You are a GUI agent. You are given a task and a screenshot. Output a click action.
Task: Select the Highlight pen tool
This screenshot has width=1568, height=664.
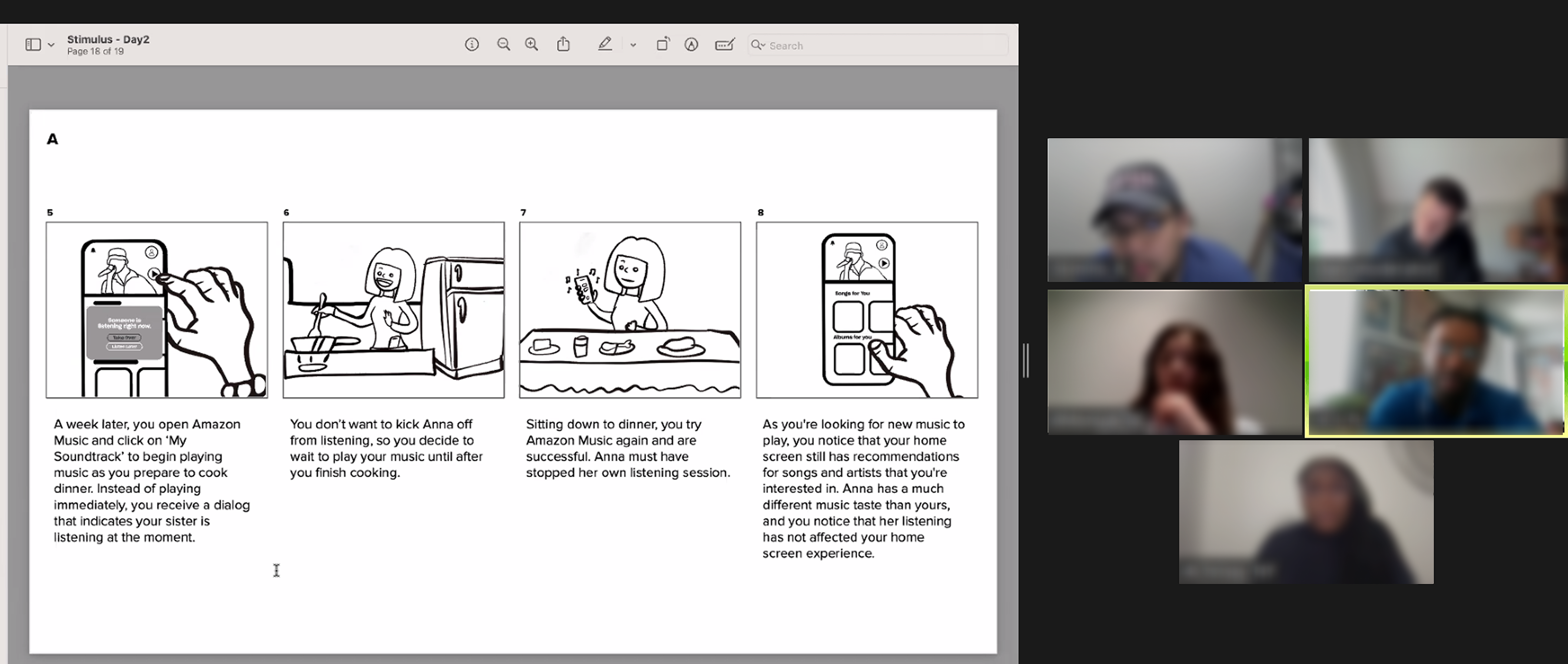(604, 44)
